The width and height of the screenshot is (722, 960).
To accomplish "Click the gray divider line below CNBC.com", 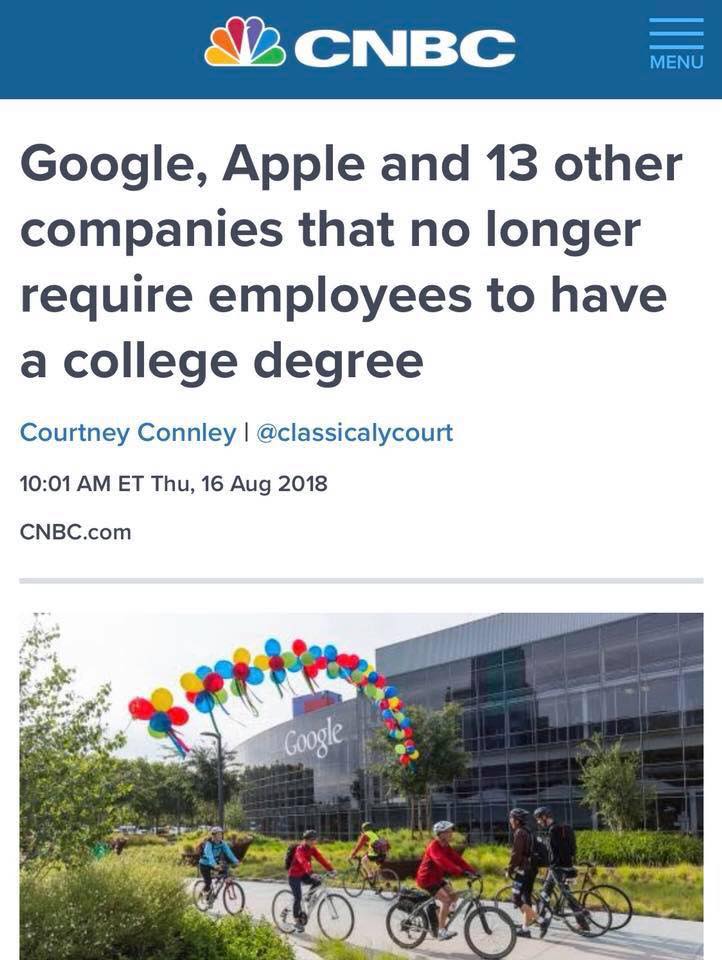I will 361,580.
